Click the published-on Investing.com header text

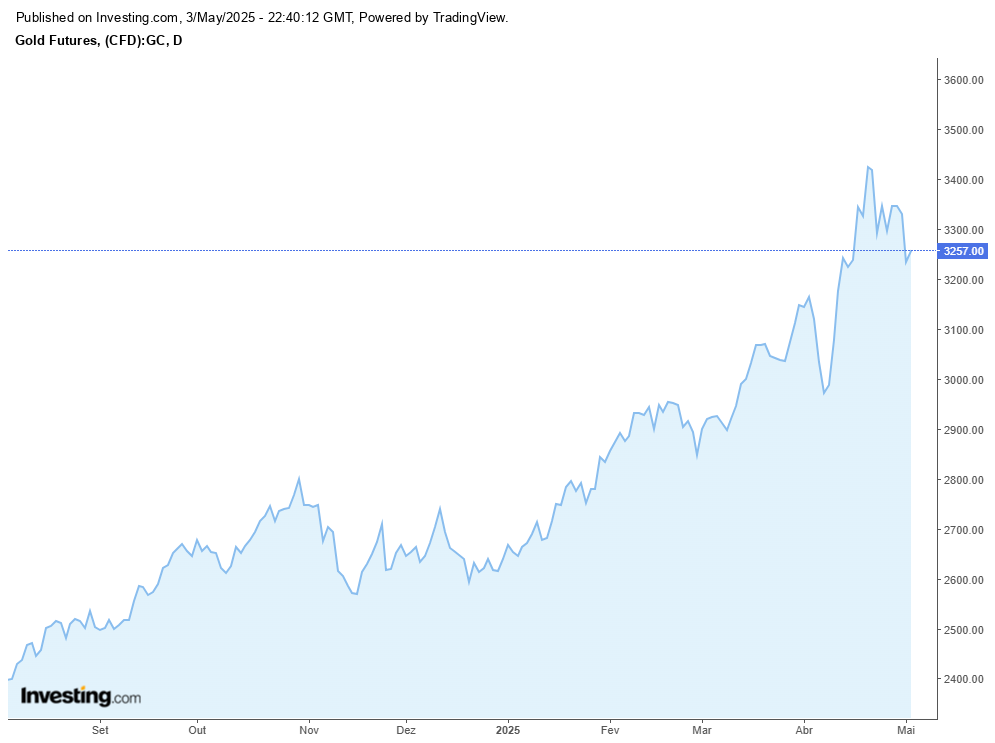[263, 18]
